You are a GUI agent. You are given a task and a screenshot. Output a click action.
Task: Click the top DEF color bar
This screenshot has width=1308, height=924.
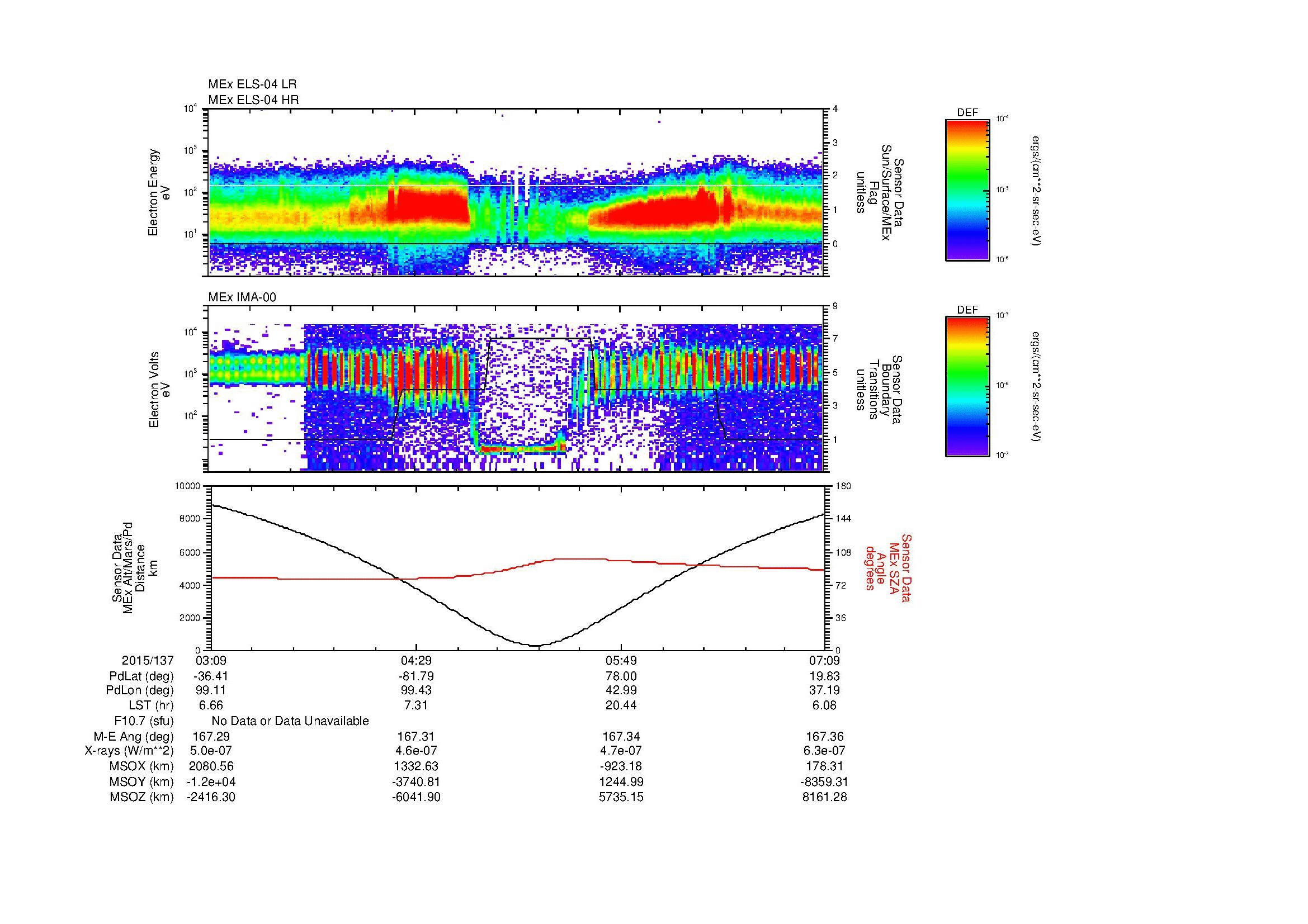(x=967, y=189)
